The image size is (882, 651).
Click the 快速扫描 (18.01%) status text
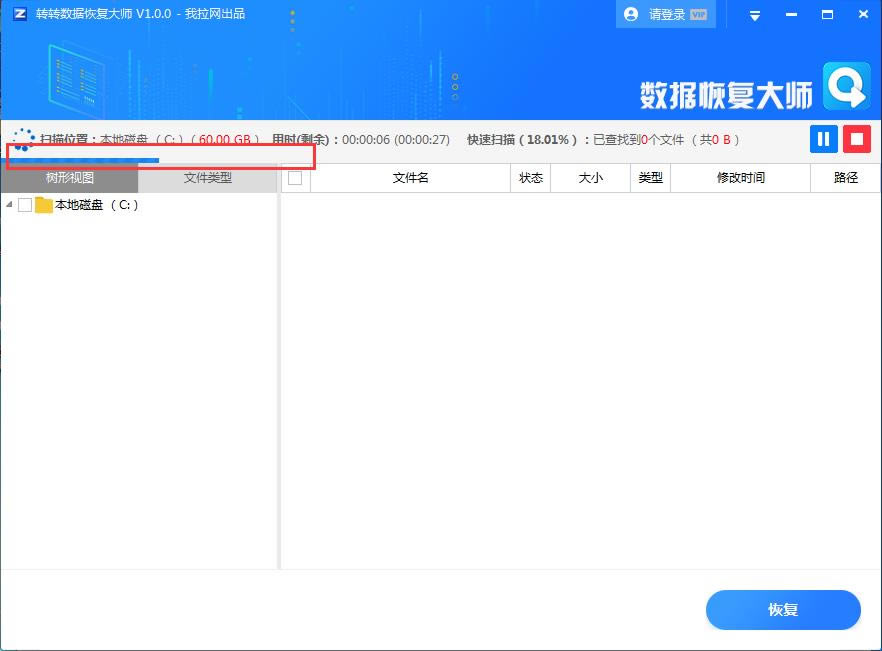[521, 140]
